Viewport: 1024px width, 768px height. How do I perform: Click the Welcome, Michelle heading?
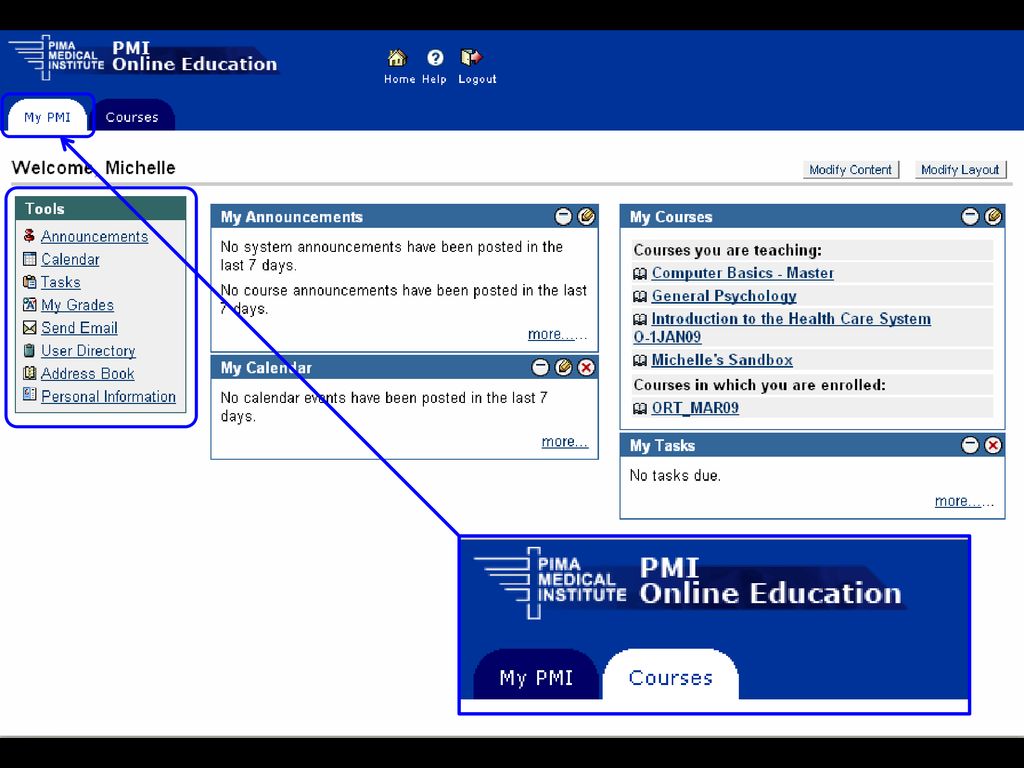93,168
